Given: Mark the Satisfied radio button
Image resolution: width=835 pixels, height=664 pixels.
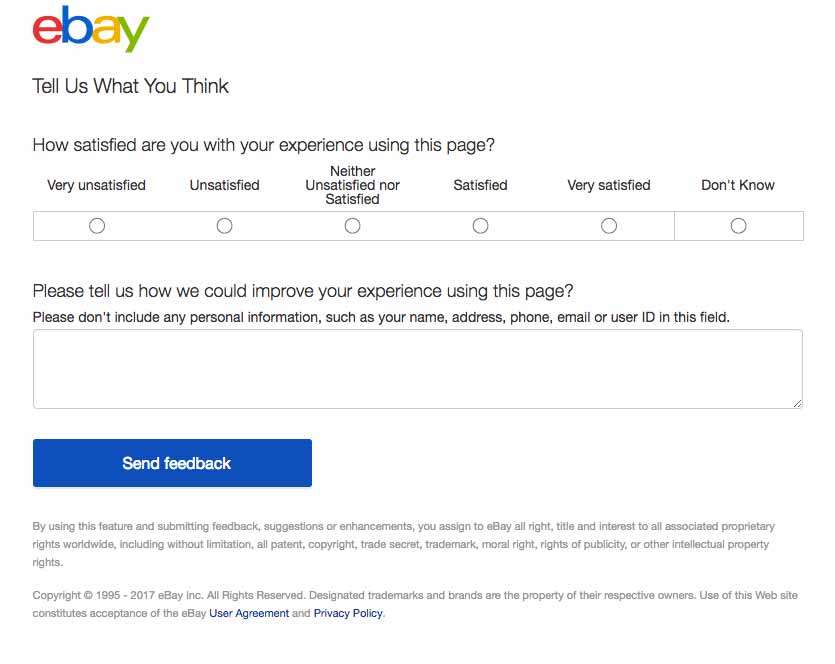Looking at the screenshot, I should (x=480, y=226).
